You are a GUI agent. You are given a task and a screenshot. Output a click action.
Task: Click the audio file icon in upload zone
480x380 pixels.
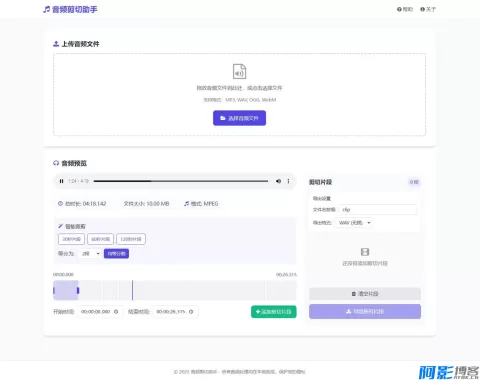click(239, 71)
